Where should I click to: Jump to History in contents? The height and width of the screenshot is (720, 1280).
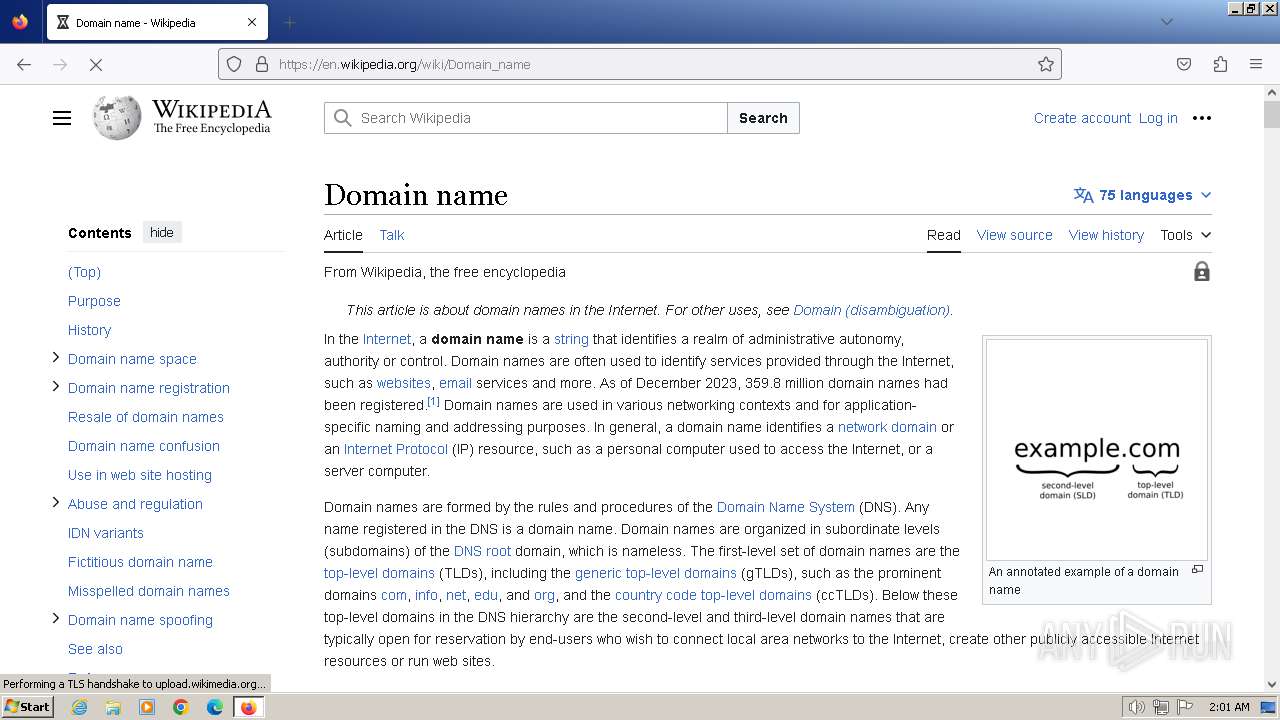[x=89, y=330]
